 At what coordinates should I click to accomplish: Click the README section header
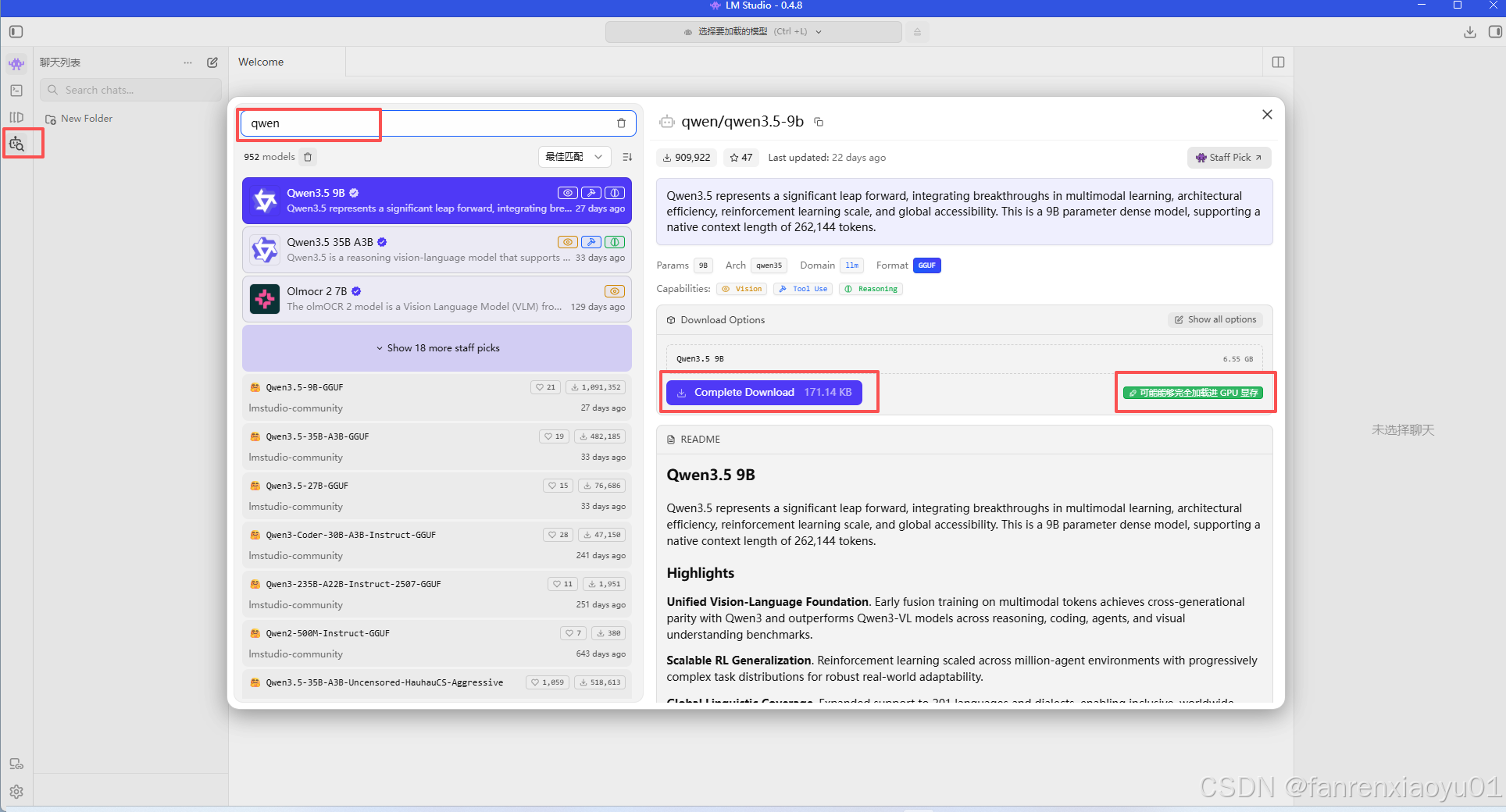coord(965,440)
